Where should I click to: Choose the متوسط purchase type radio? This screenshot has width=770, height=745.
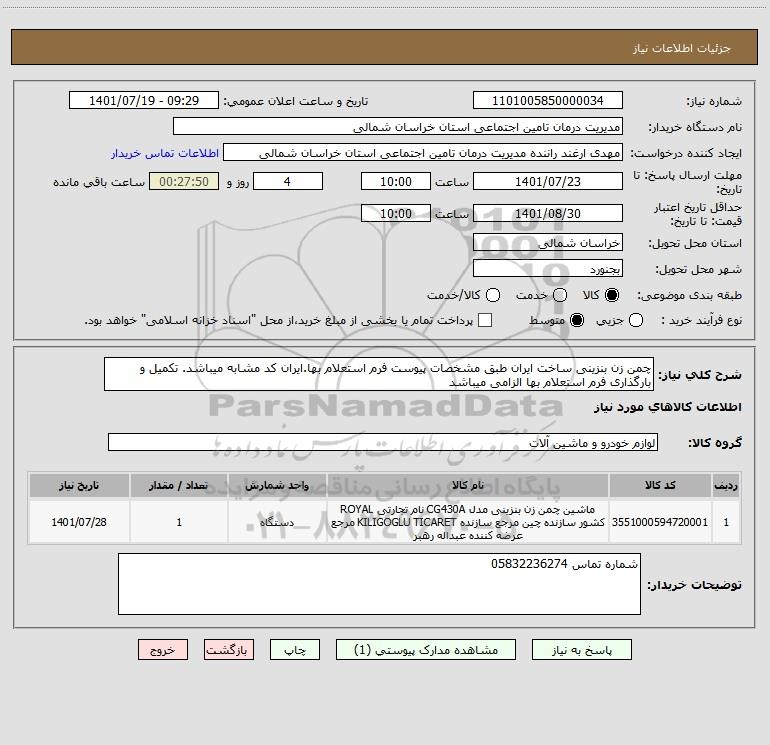[x=577, y=320]
